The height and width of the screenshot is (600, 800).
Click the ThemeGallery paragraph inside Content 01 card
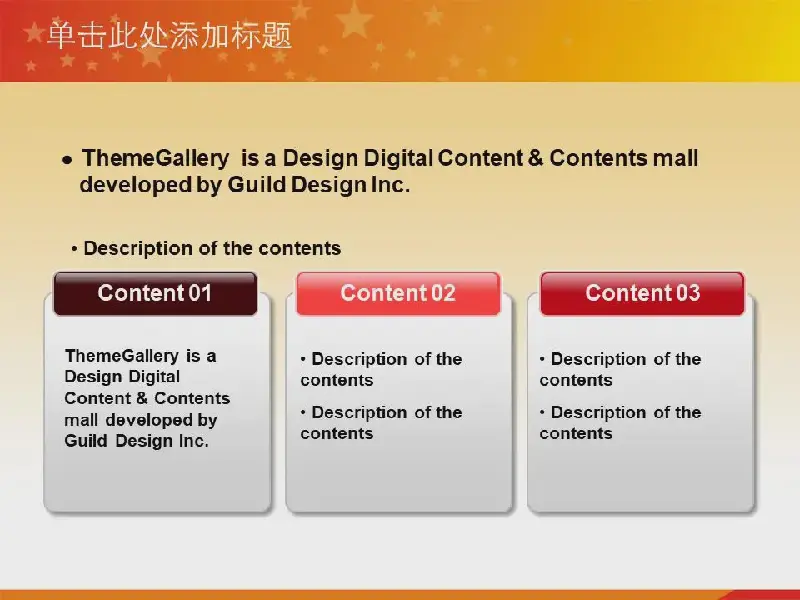pos(147,398)
